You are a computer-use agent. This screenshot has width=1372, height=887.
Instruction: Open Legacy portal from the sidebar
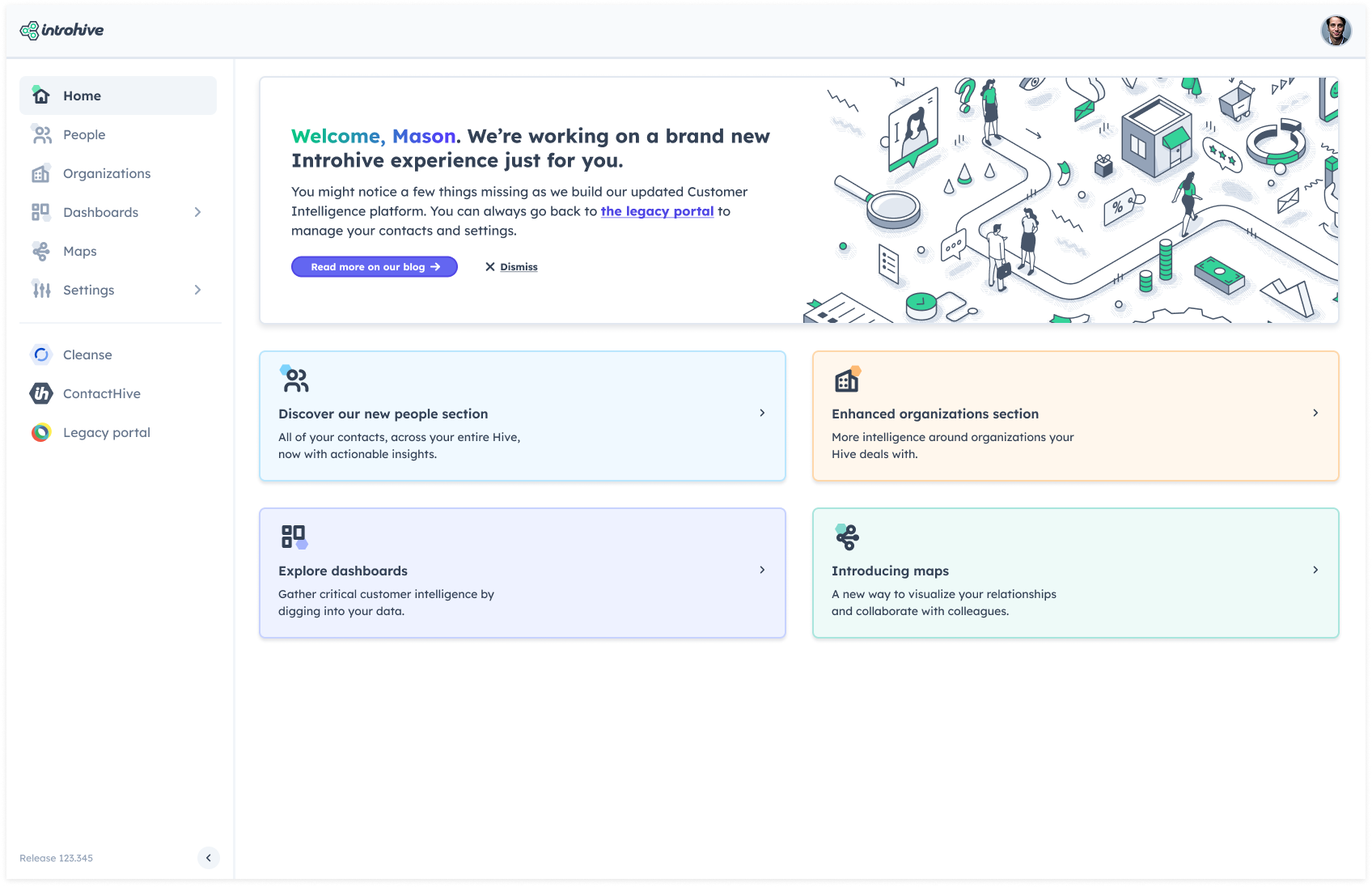[118, 432]
